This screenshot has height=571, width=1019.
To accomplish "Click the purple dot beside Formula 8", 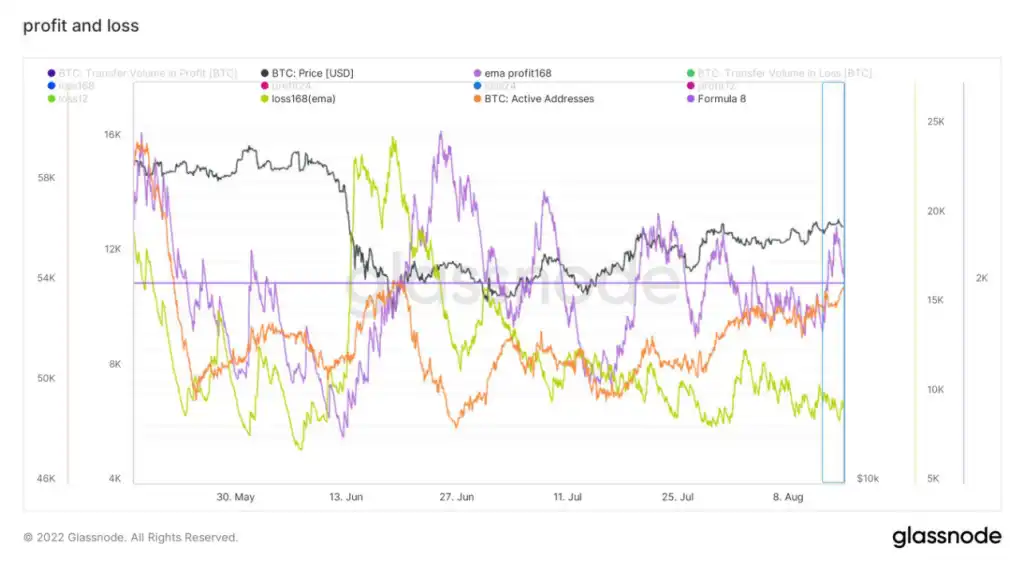I will [690, 99].
